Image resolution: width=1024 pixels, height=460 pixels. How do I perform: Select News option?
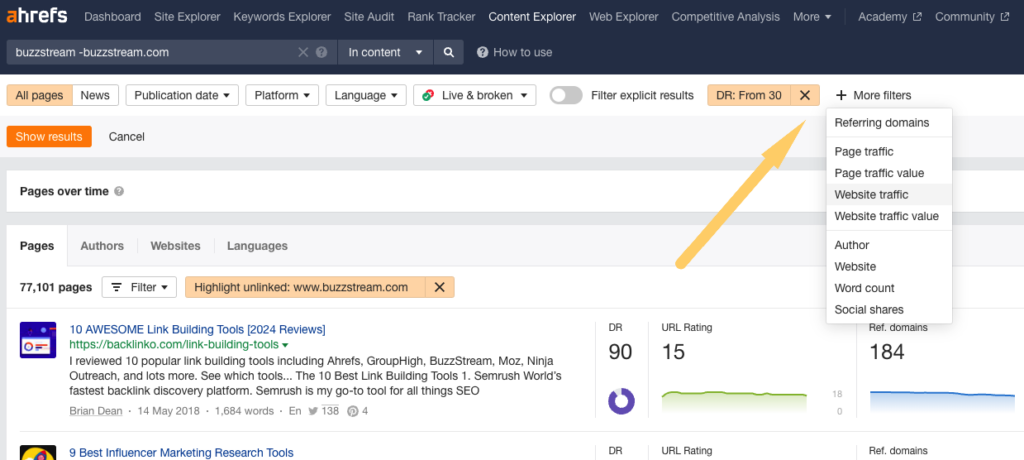point(95,95)
